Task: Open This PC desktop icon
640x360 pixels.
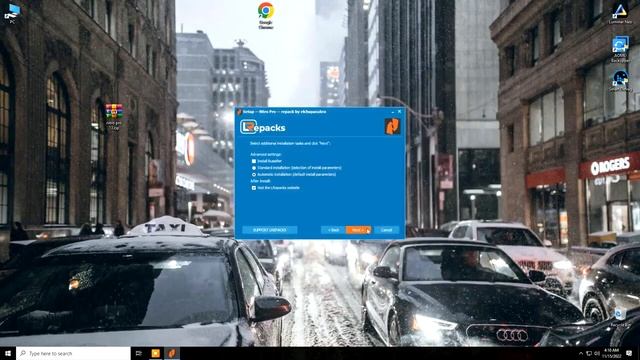Action: click(12, 13)
